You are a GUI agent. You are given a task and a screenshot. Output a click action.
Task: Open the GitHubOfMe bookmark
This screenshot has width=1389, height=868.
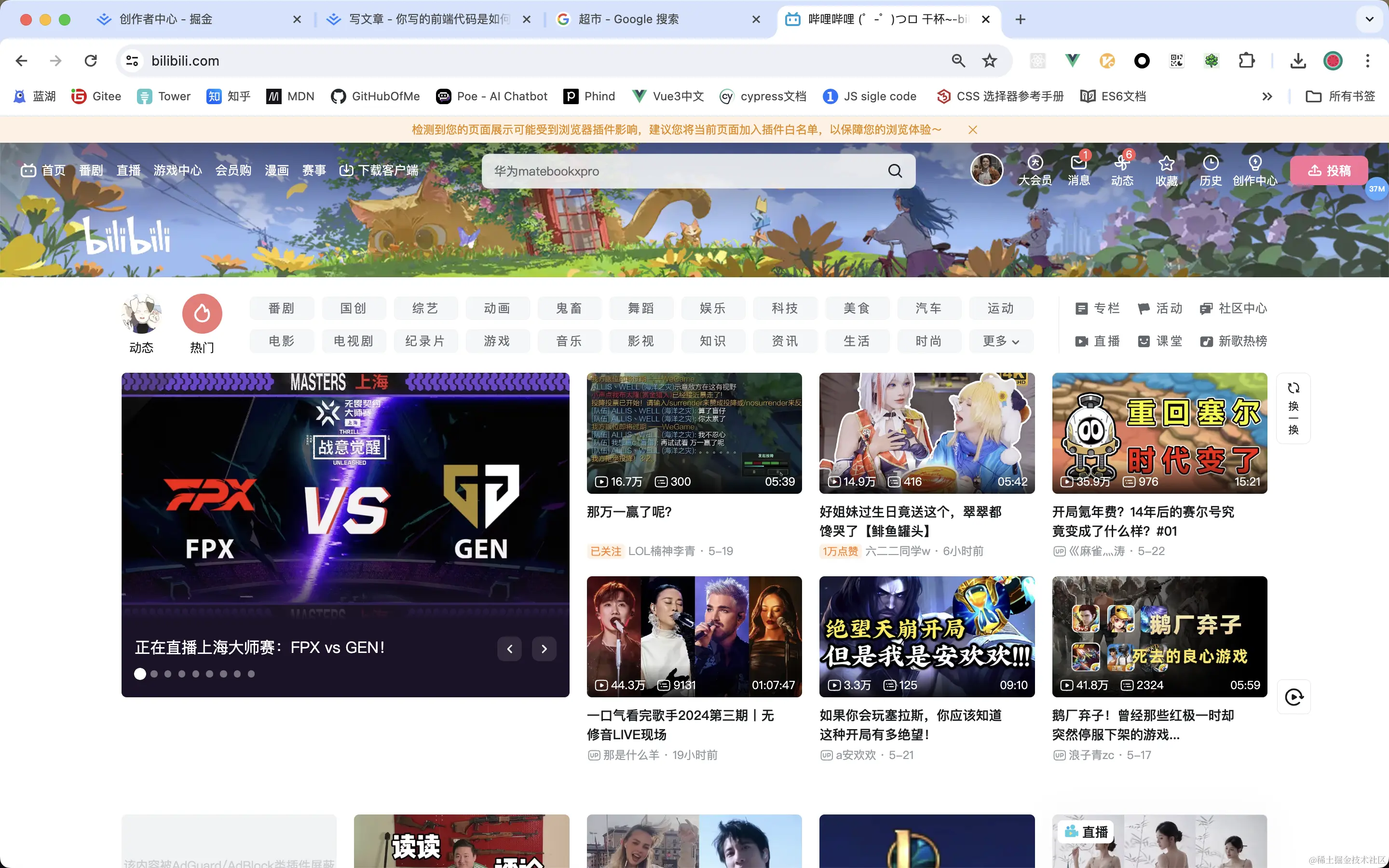[x=375, y=96]
